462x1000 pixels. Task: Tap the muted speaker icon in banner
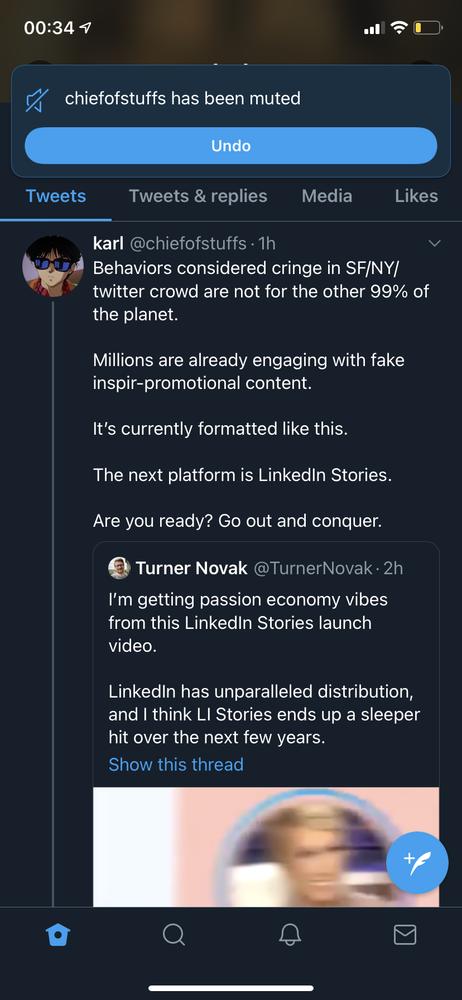pos(37,100)
